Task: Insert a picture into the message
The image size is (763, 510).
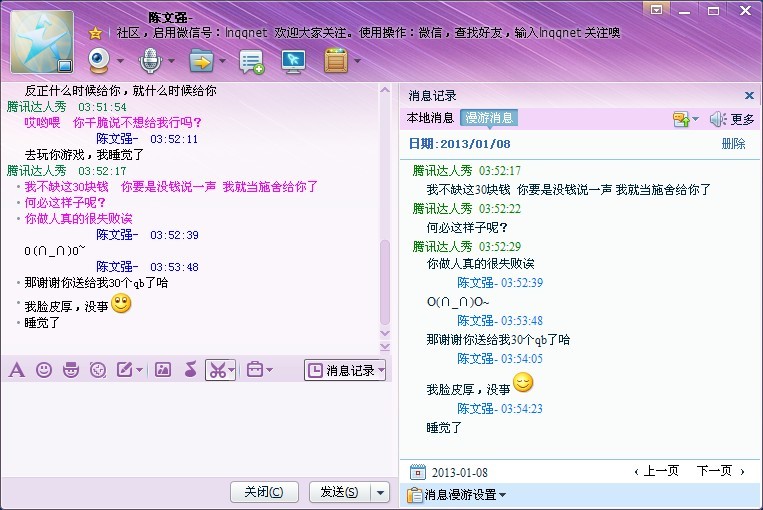Action: [163, 370]
